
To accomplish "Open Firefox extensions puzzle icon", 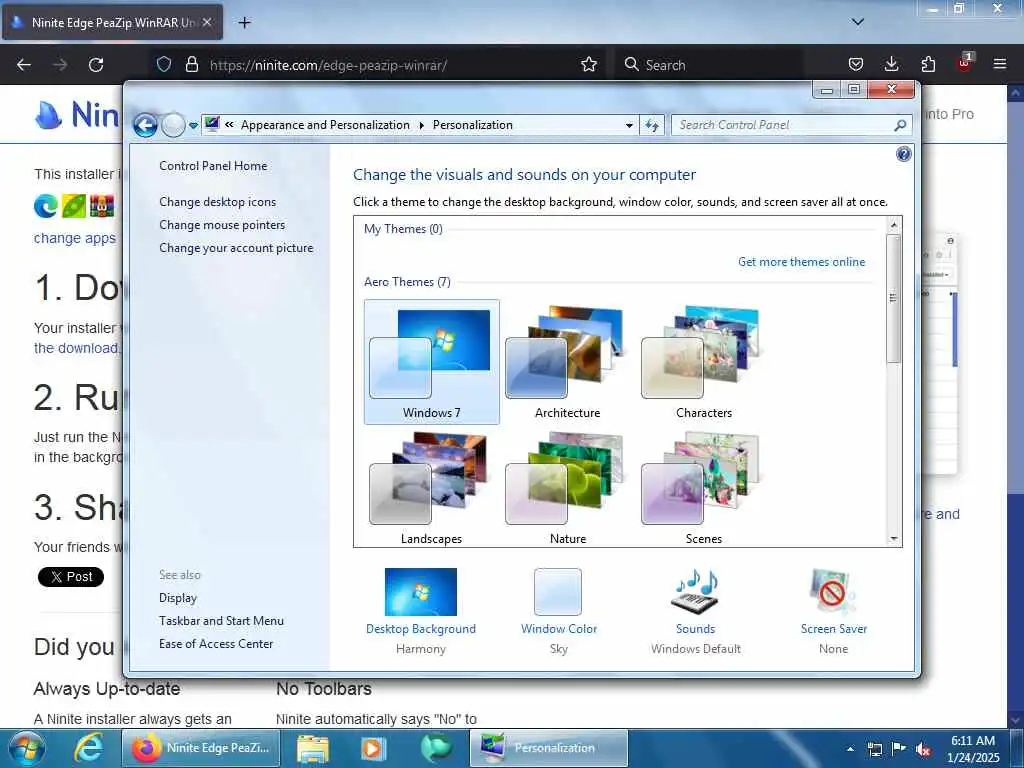I will click(928, 64).
